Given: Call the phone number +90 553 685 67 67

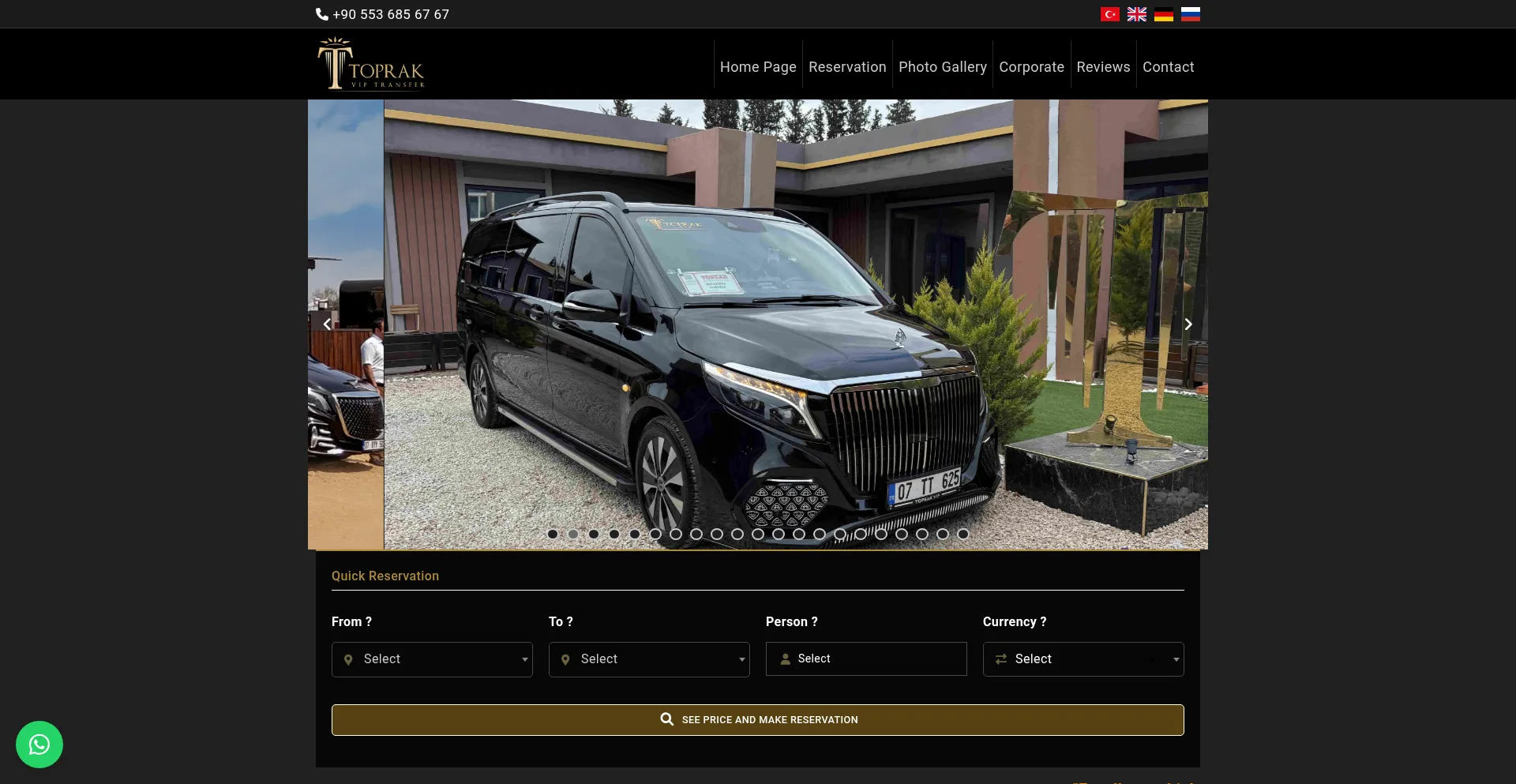Looking at the screenshot, I should pos(383,14).
